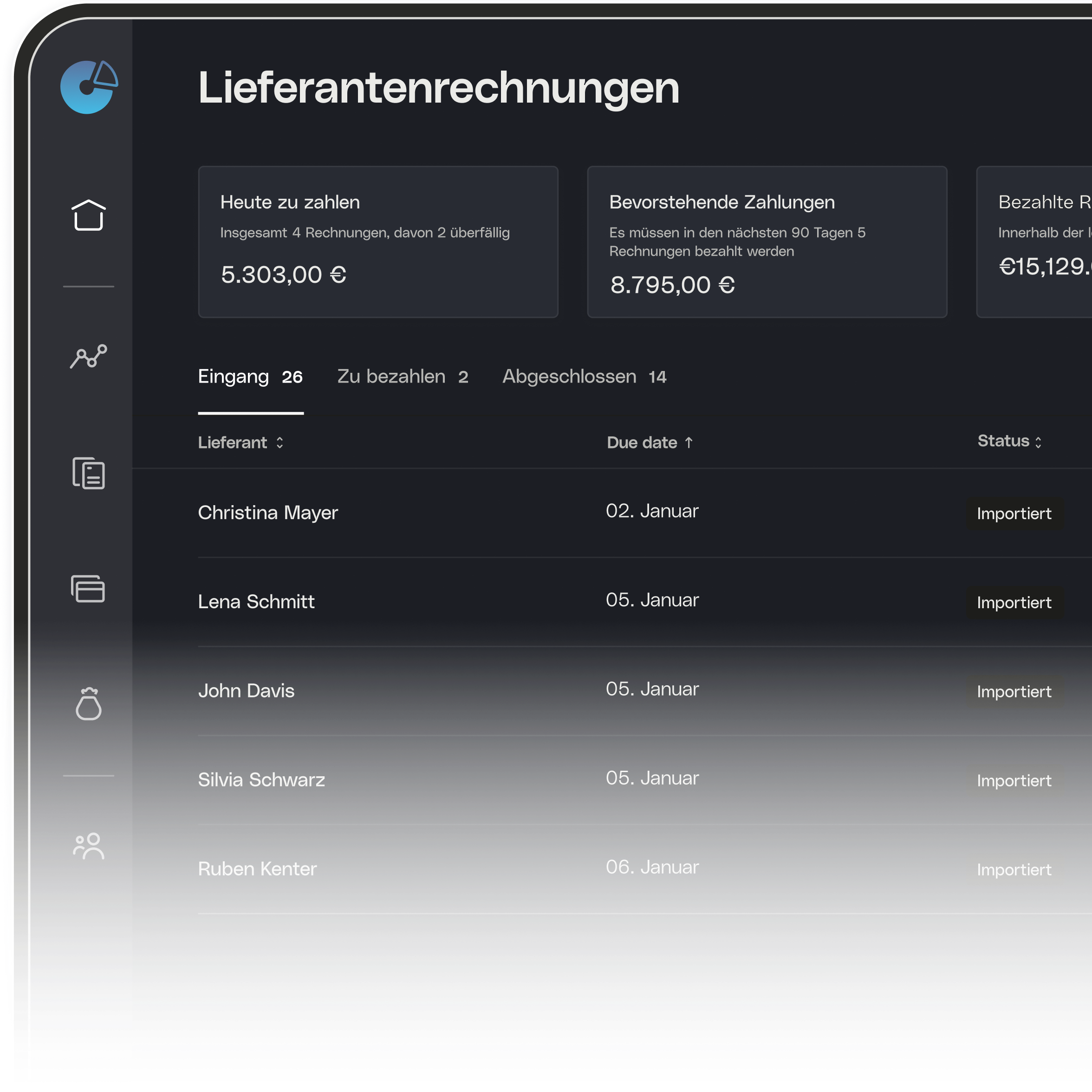1092x1092 pixels.
Task: Toggle the Due date ascending sort arrow
Action: 689,442
